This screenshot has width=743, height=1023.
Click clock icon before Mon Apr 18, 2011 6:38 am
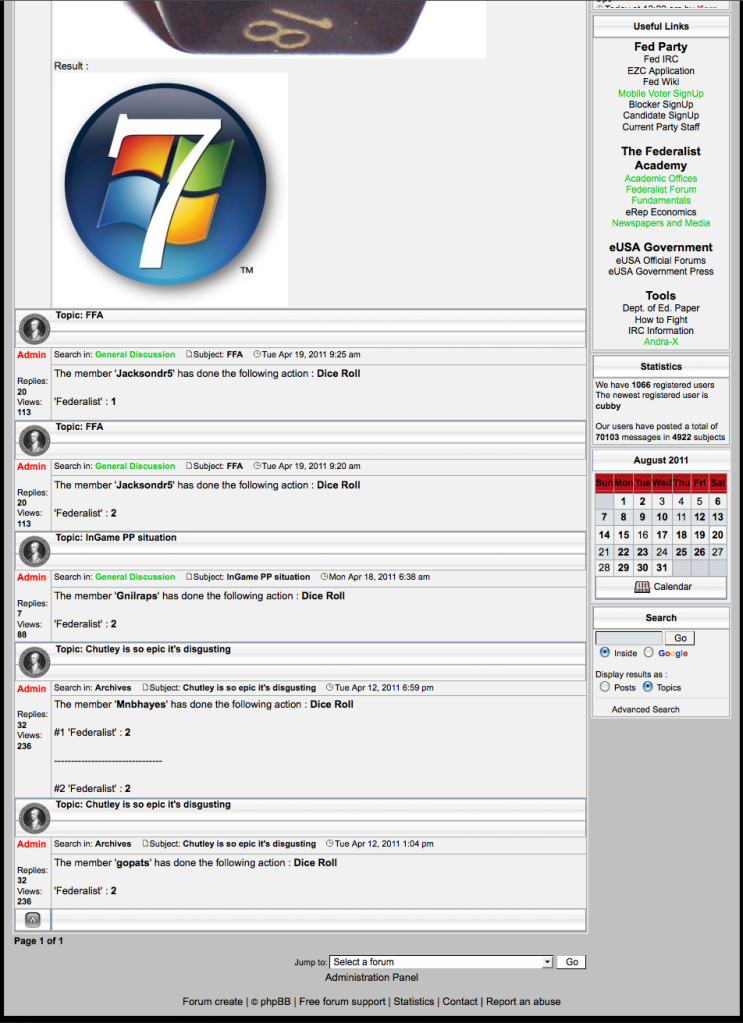pos(324,577)
